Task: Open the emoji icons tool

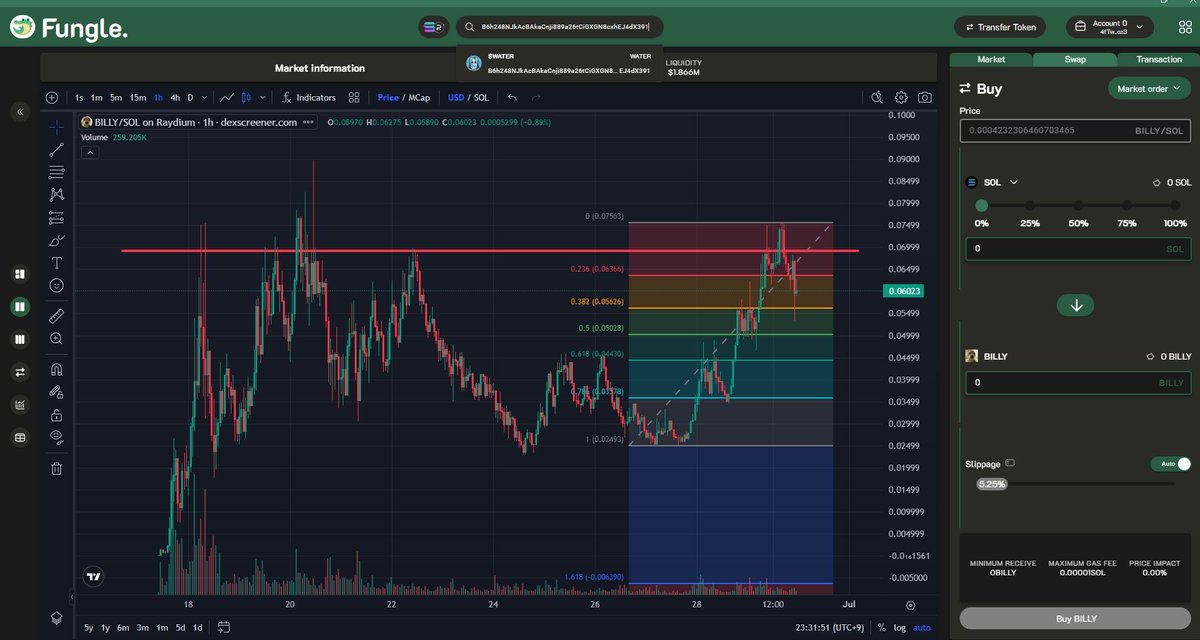Action: click(57, 285)
